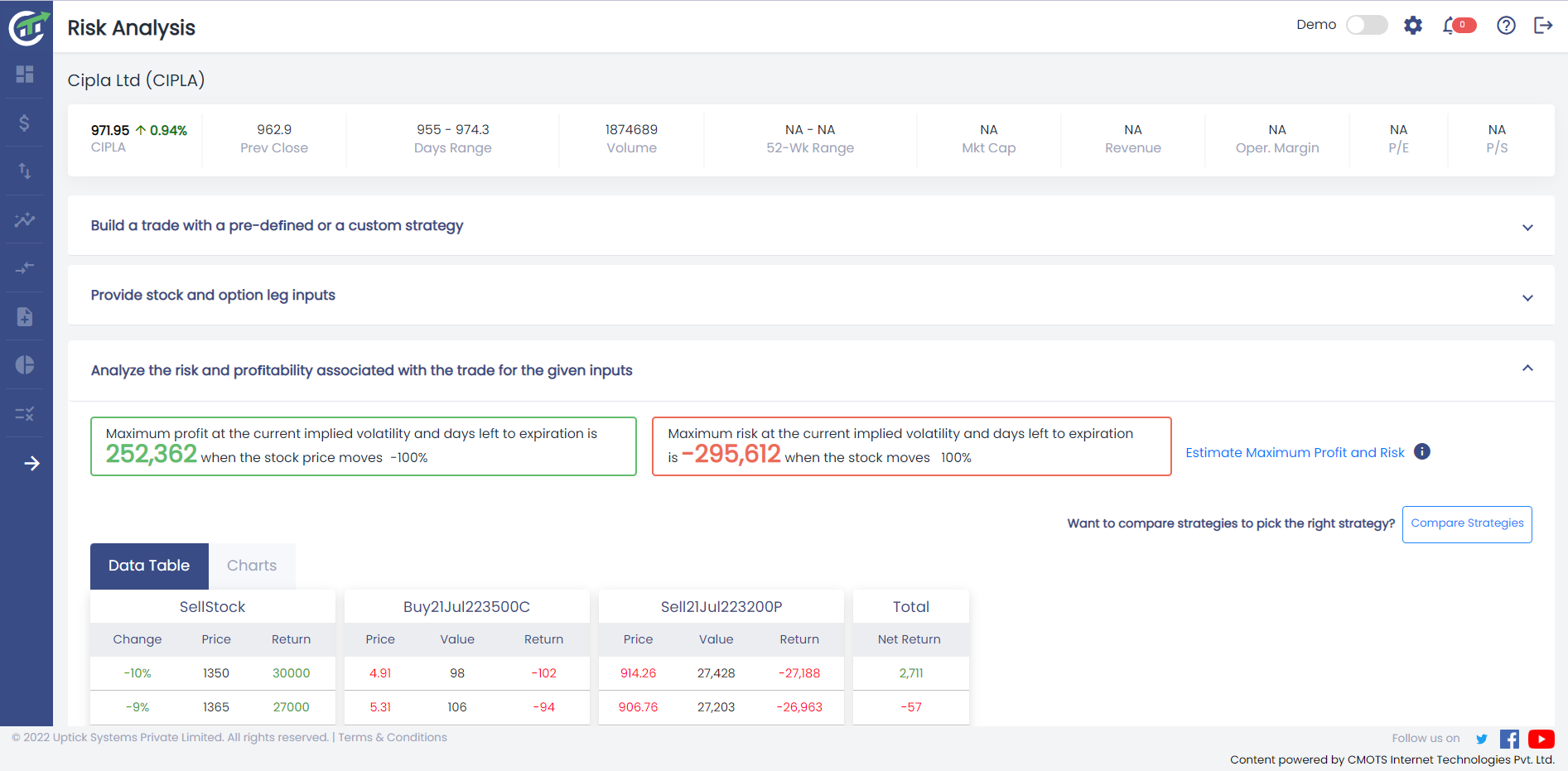Screen dimensions: 1568x771
Task: Expand Provide stock and option leg inputs
Action: click(x=1527, y=297)
